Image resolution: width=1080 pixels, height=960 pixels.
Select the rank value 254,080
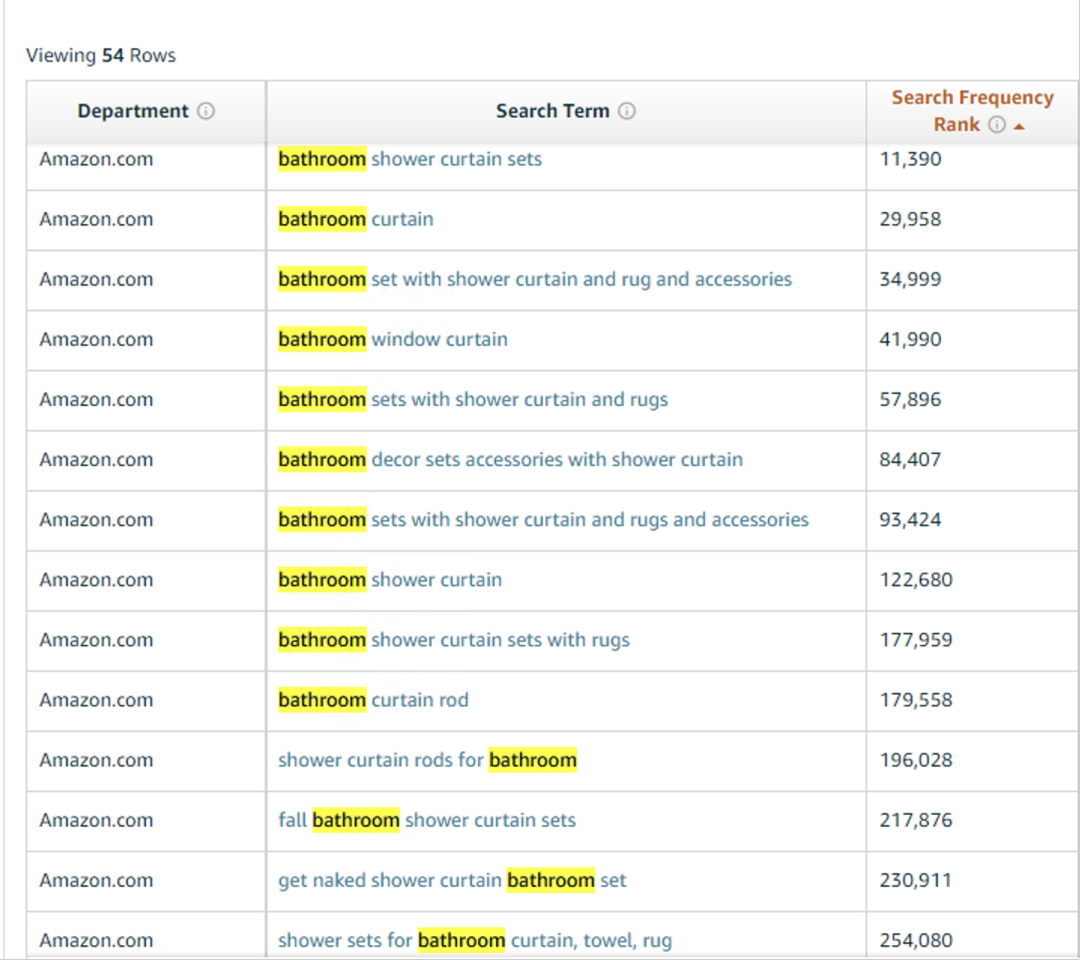coord(916,940)
